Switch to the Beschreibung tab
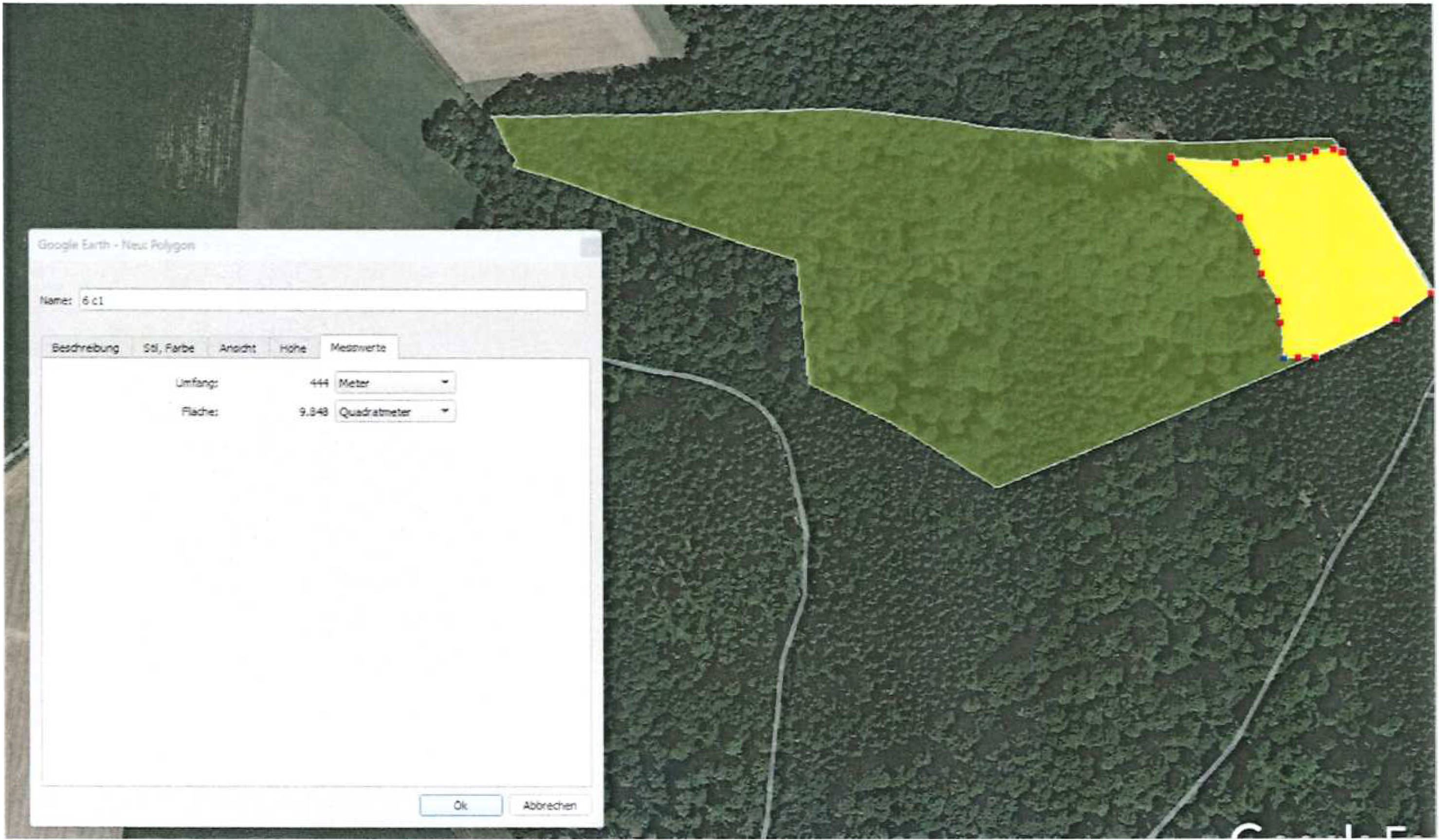Viewport: 1439px width, 840px height. pos(86,348)
